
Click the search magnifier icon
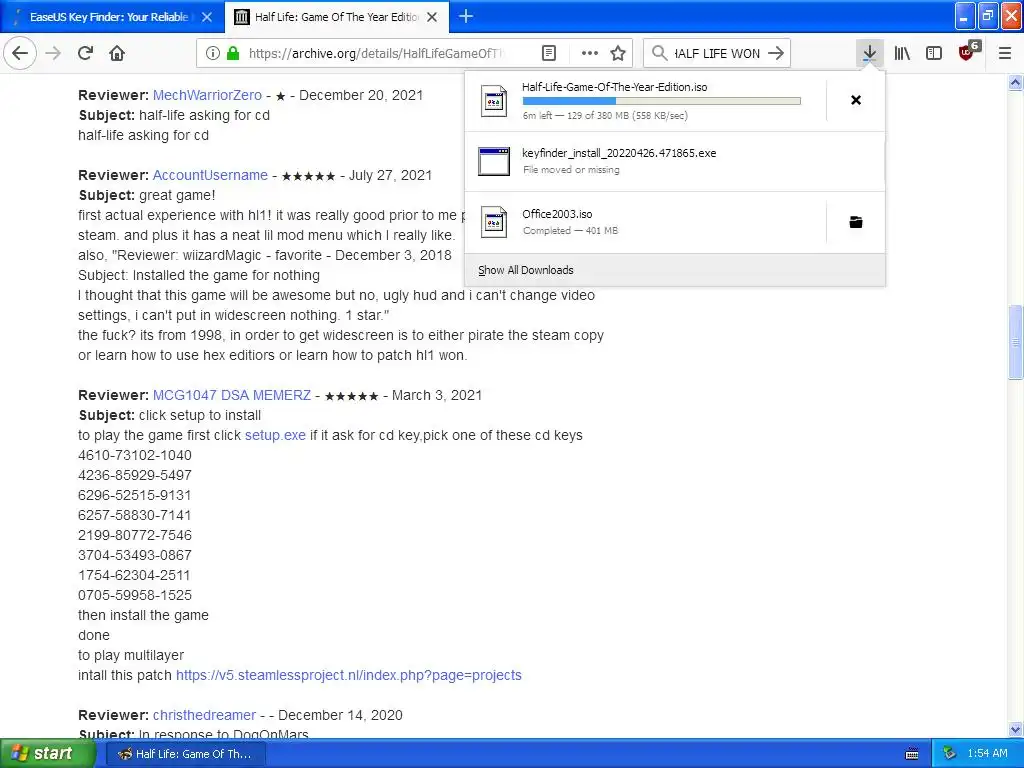point(660,54)
